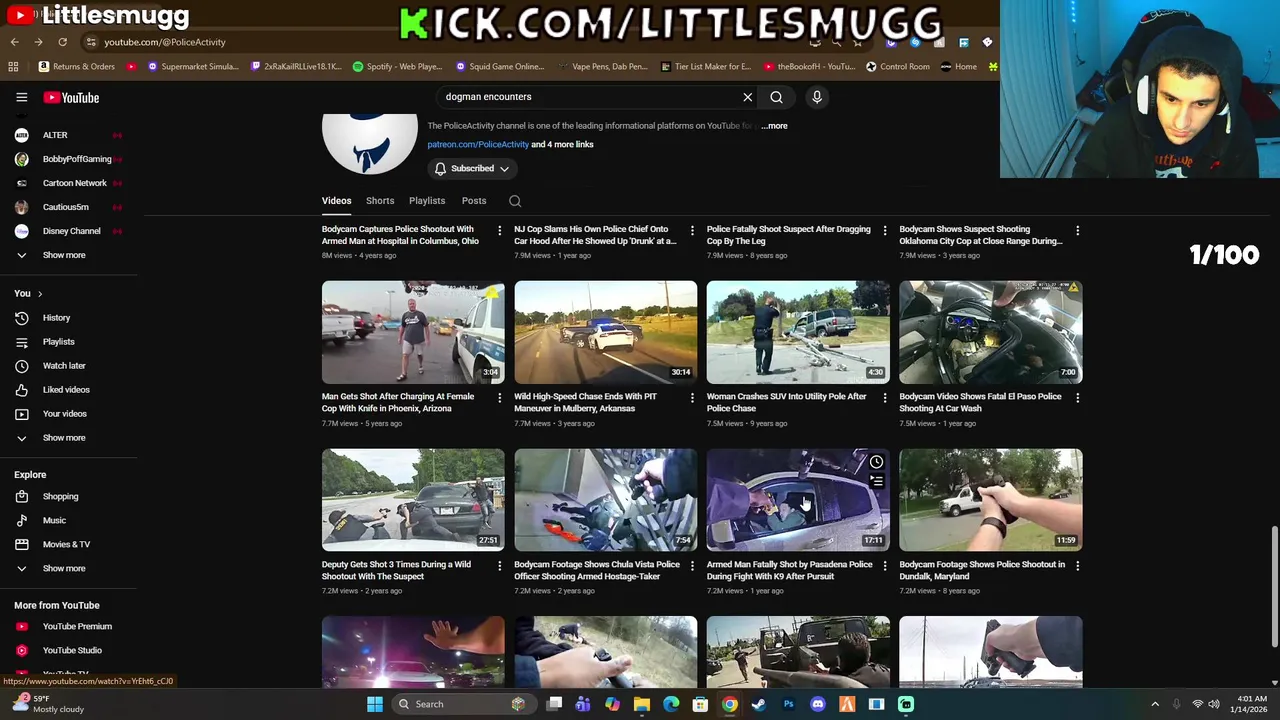Play Man Gets Shot Phoenix thumbnail
Image resolution: width=1280 pixels, height=720 pixels.
[413, 332]
